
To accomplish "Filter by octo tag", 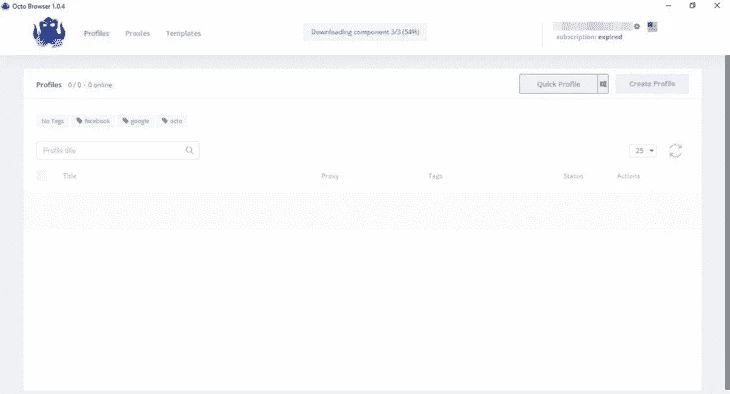I will [x=172, y=121].
